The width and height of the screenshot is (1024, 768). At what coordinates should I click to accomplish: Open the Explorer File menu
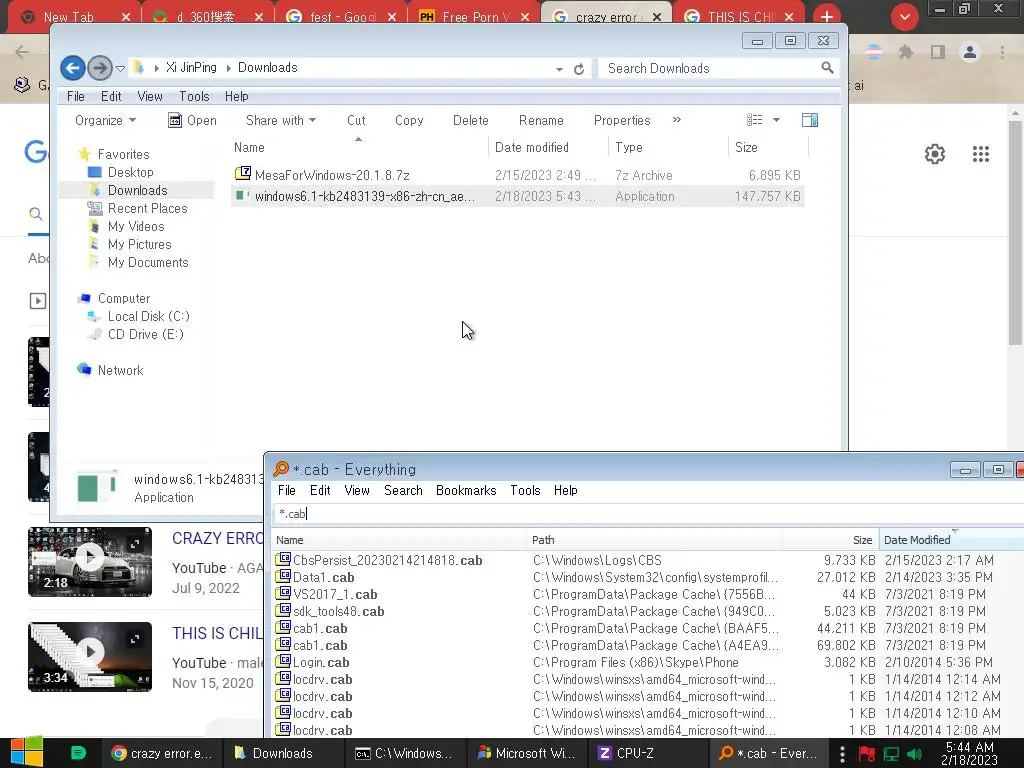pos(76,97)
